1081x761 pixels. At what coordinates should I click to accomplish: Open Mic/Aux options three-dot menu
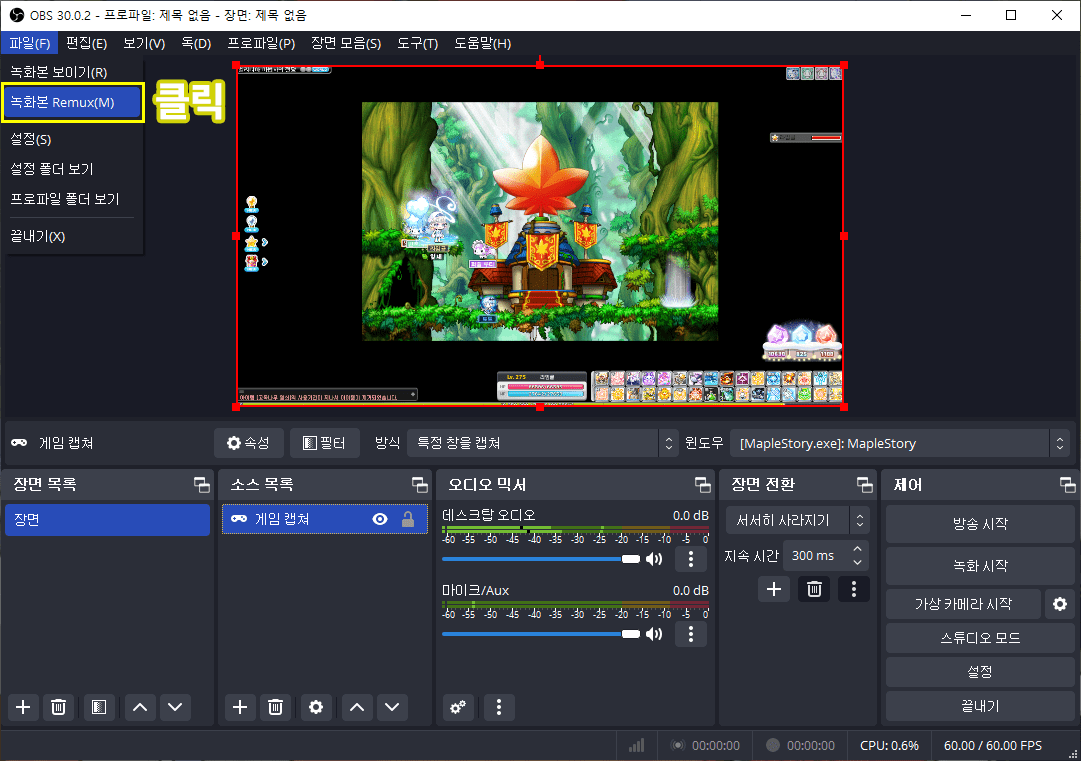[691, 634]
